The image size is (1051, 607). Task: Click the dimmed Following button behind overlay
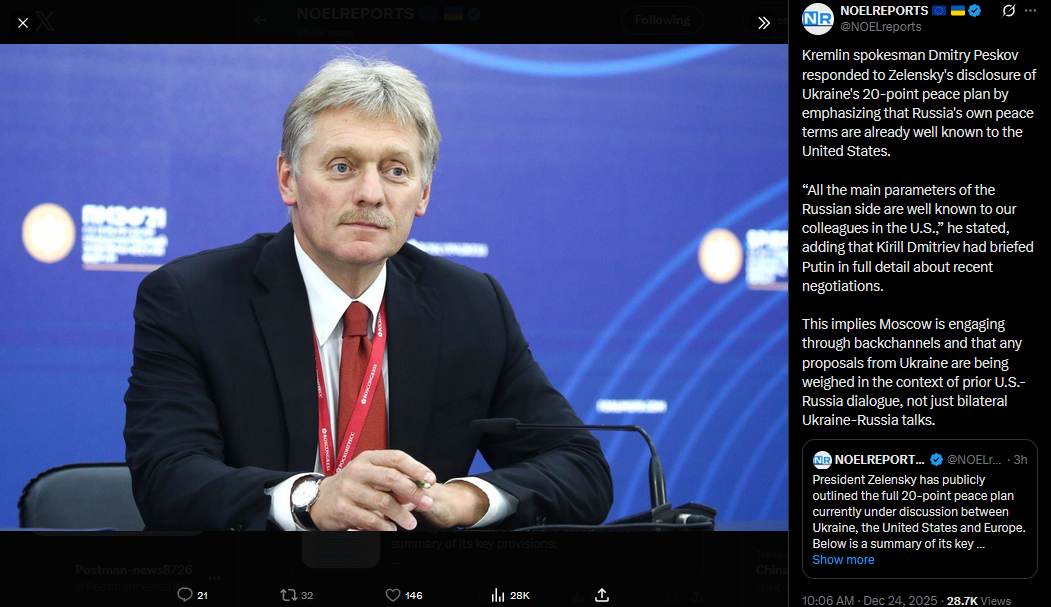[662, 20]
